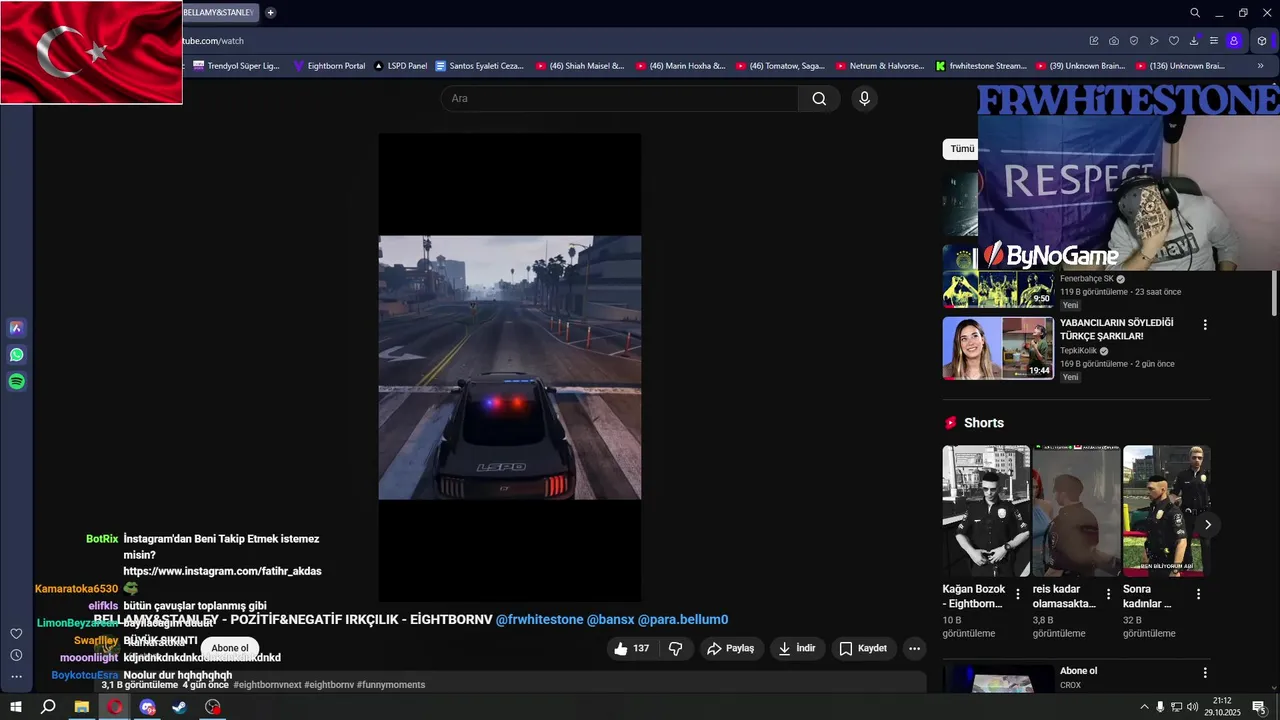
Task: Open Marin Hoxha bookmark
Action: point(680,66)
